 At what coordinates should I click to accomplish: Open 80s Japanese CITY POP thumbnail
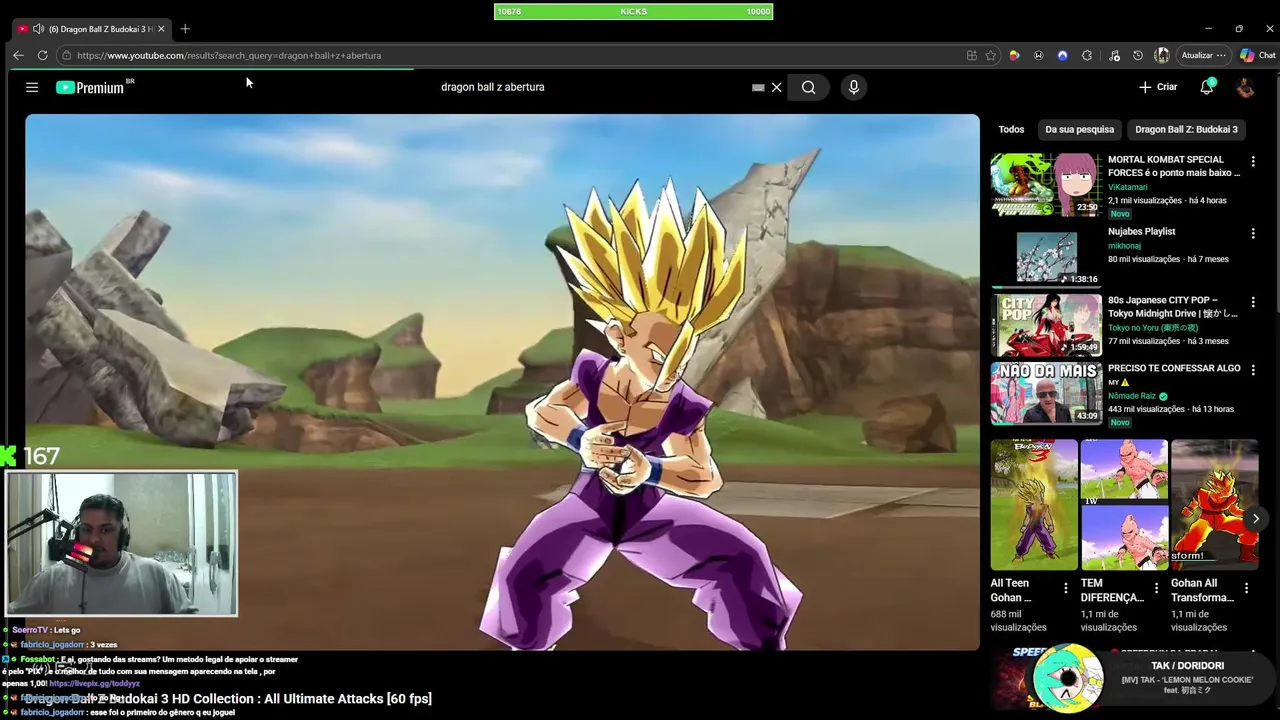(x=1046, y=325)
